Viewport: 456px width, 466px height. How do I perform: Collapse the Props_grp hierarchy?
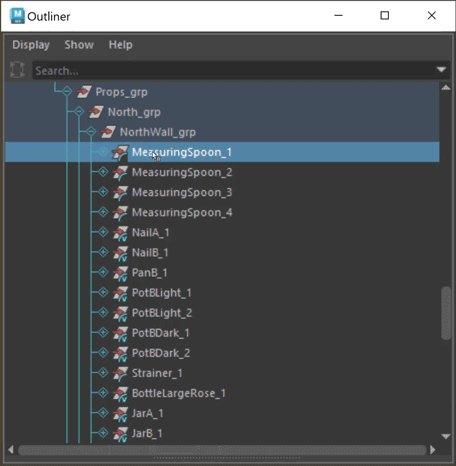pyautogui.click(x=67, y=91)
